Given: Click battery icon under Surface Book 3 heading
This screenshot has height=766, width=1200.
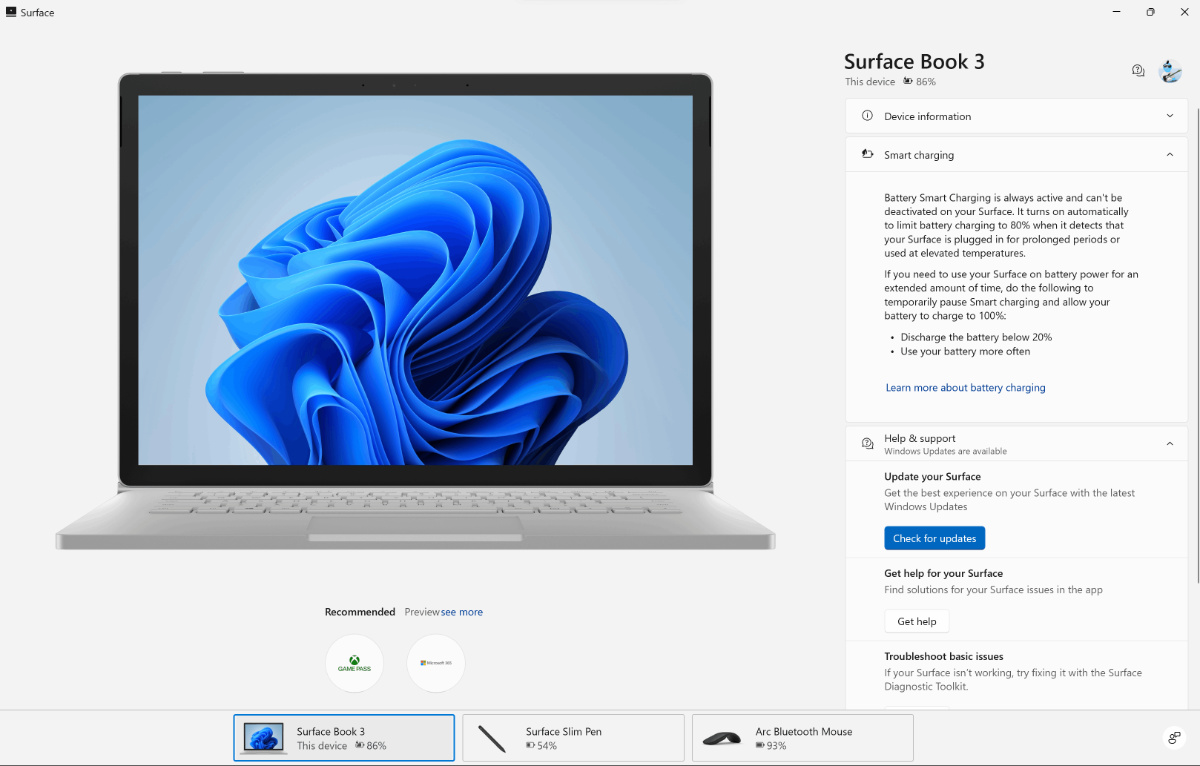Looking at the screenshot, I should (908, 82).
